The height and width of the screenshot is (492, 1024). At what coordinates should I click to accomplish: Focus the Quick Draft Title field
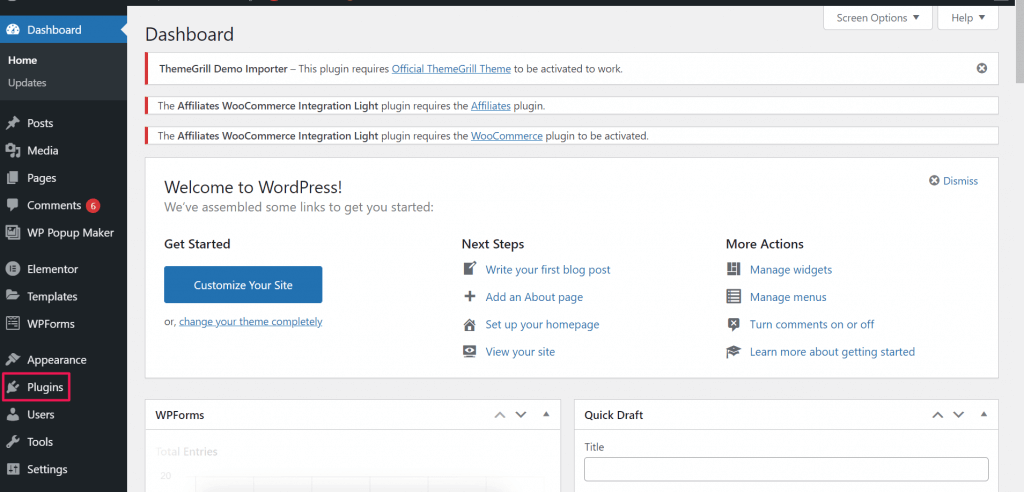point(786,469)
